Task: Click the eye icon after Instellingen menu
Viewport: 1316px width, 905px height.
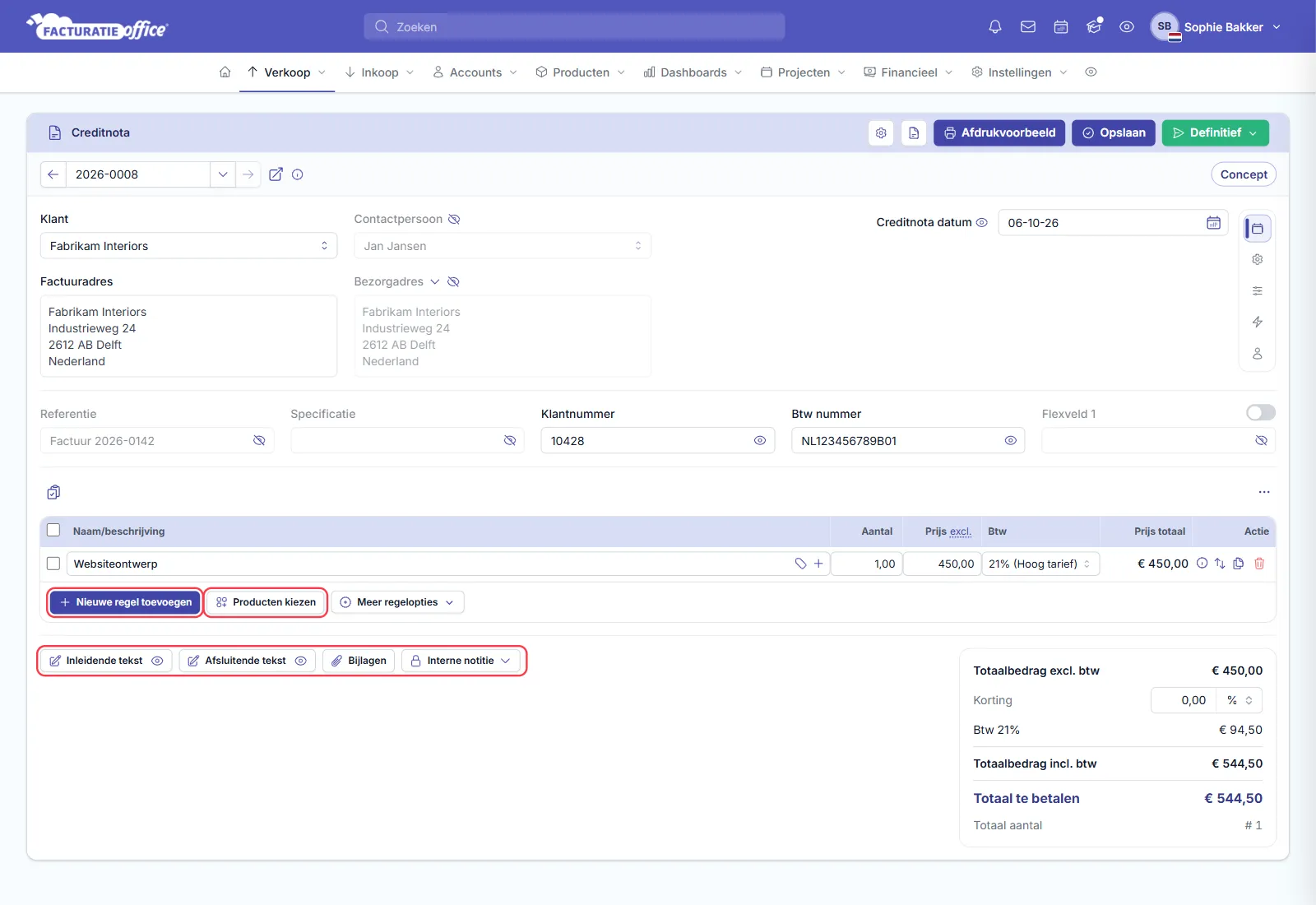Action: [1091, 72]
